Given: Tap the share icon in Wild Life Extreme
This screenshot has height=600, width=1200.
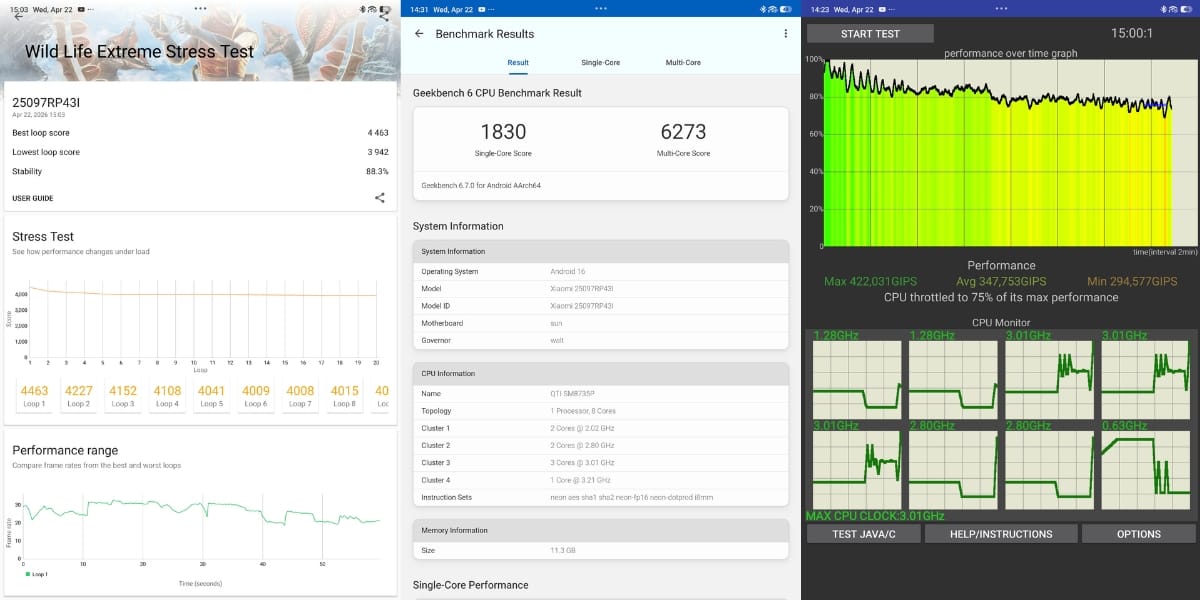Looking at the screenshot, I should click(x=379, y=197).
